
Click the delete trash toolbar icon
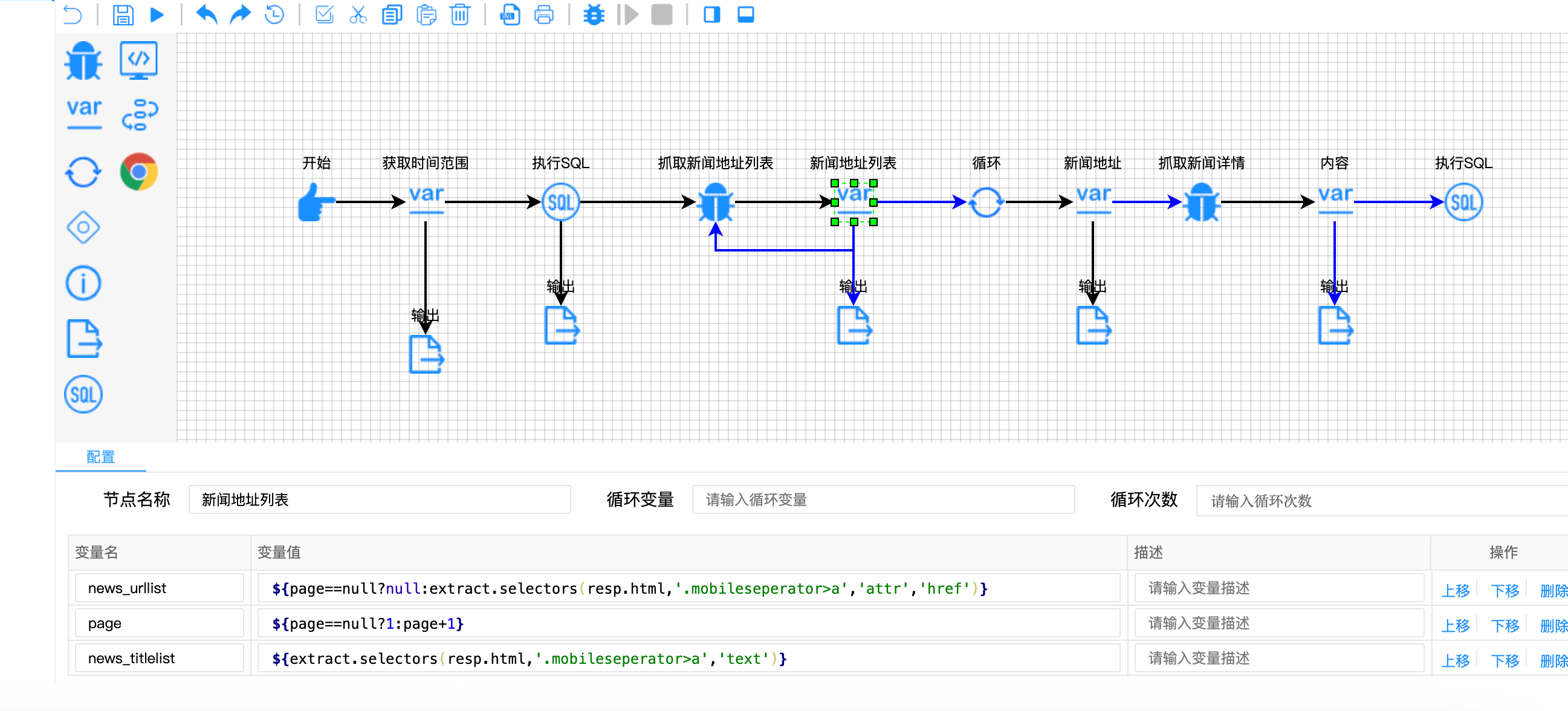[x=459, y=15]
